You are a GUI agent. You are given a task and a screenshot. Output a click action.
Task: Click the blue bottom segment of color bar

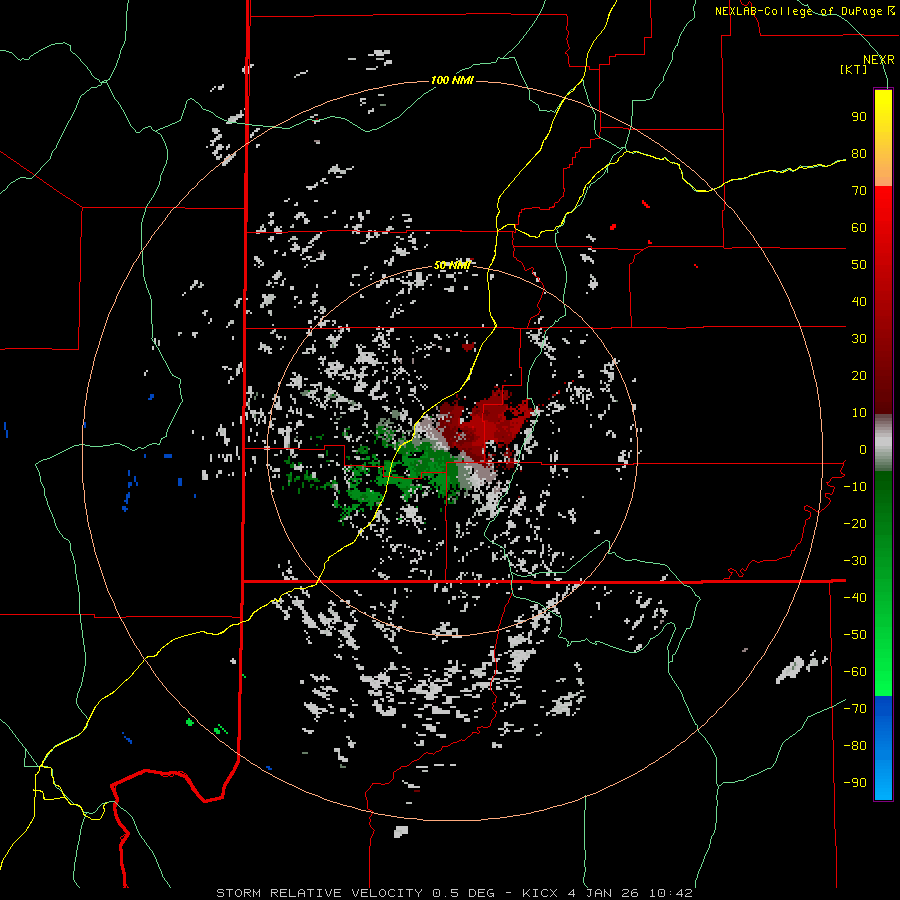[x=883, y=748]
